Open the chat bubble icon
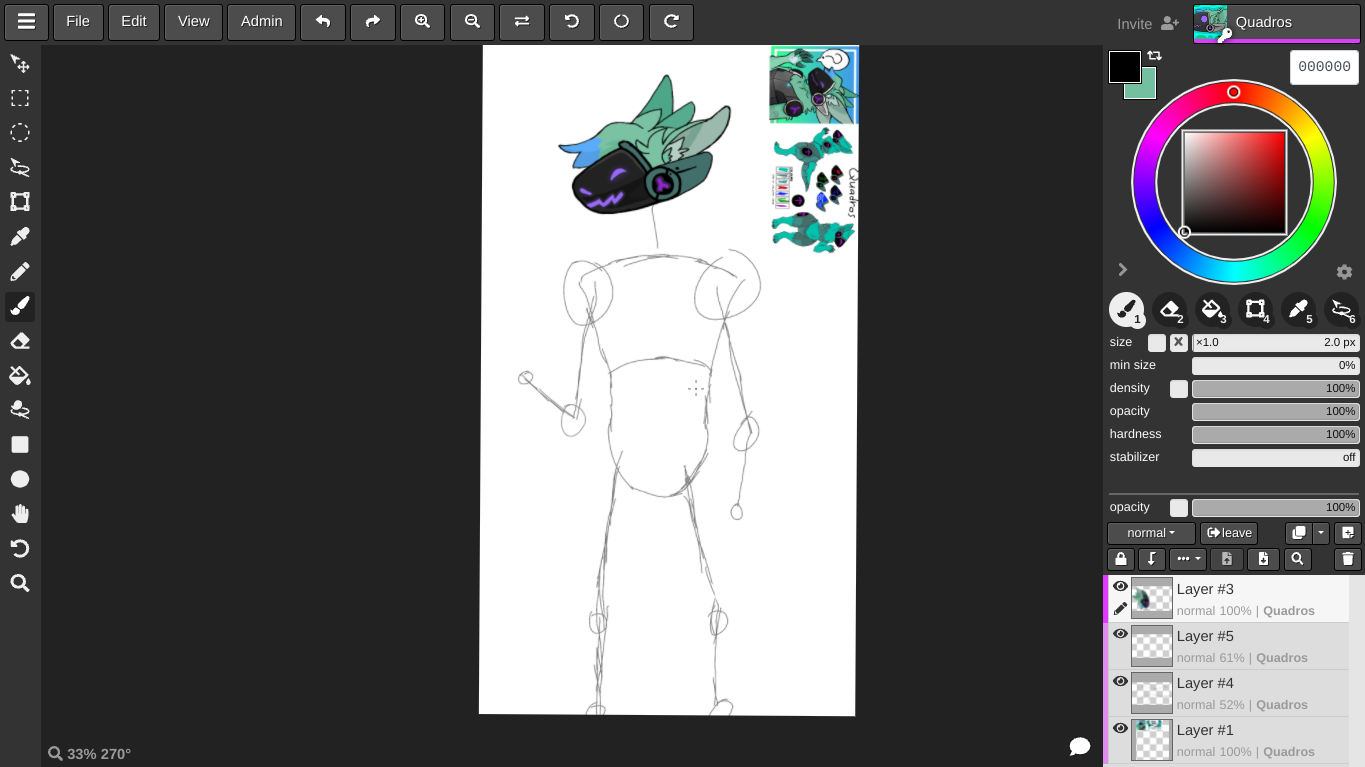This screenshot has width=1365, height=767. tap(1079, 746)
